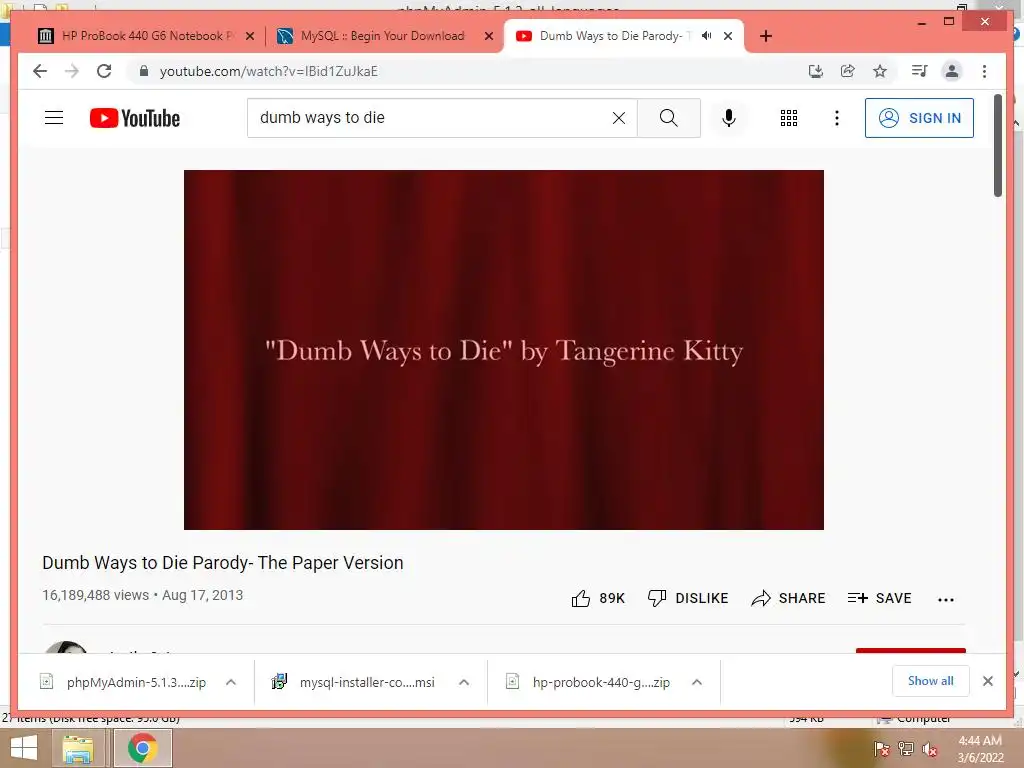Mute the tab via the speaker icon

(x=706, y=36)
